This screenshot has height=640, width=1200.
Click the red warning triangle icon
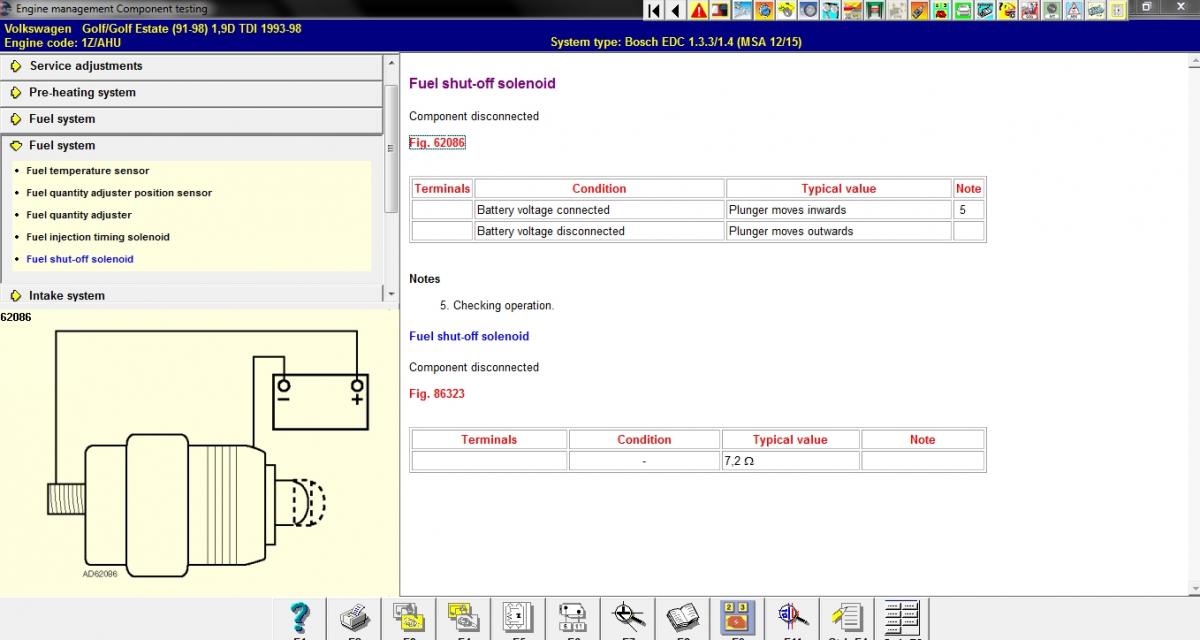698,11
